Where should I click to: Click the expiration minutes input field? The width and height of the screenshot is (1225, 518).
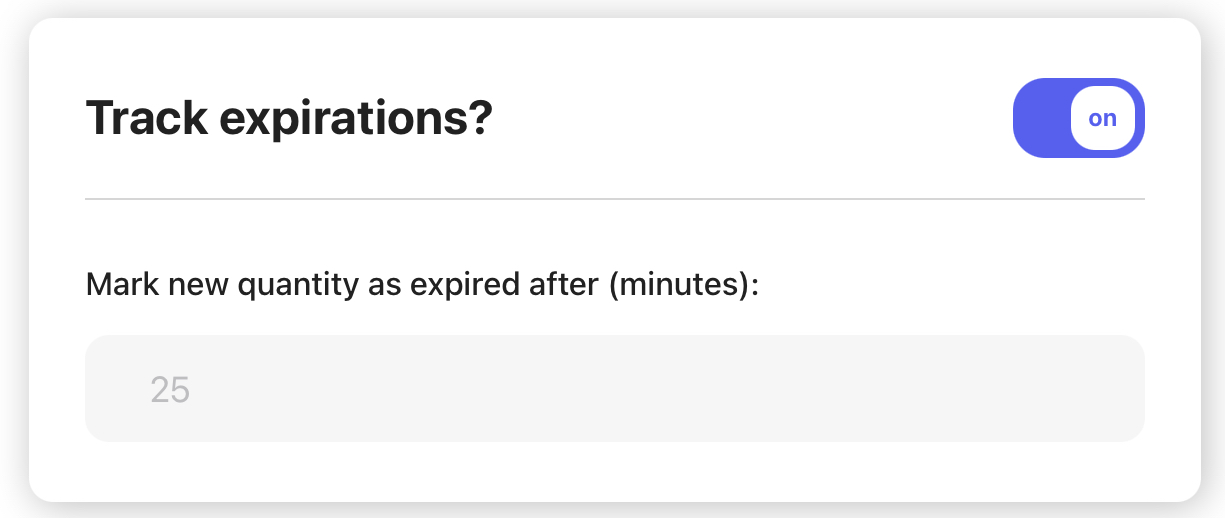(614, 388)
